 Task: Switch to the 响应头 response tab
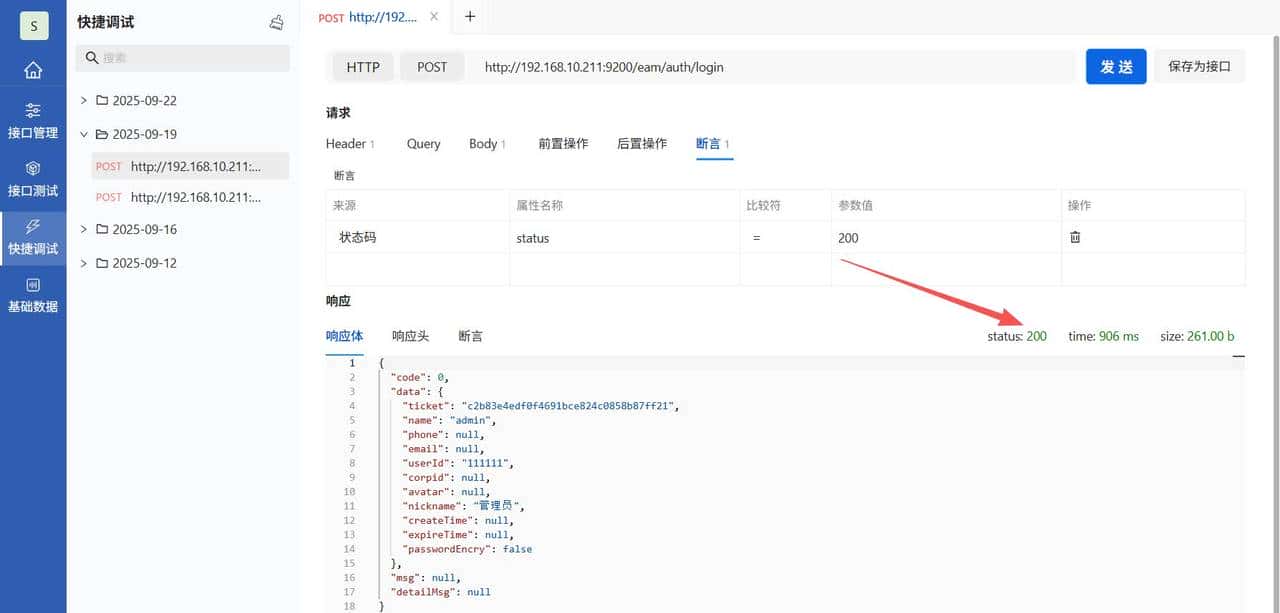coord(410,335)
